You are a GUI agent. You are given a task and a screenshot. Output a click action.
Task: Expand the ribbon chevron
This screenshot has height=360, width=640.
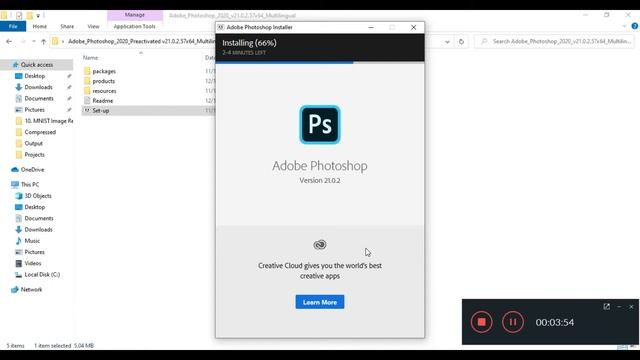[x=624, y=26]
